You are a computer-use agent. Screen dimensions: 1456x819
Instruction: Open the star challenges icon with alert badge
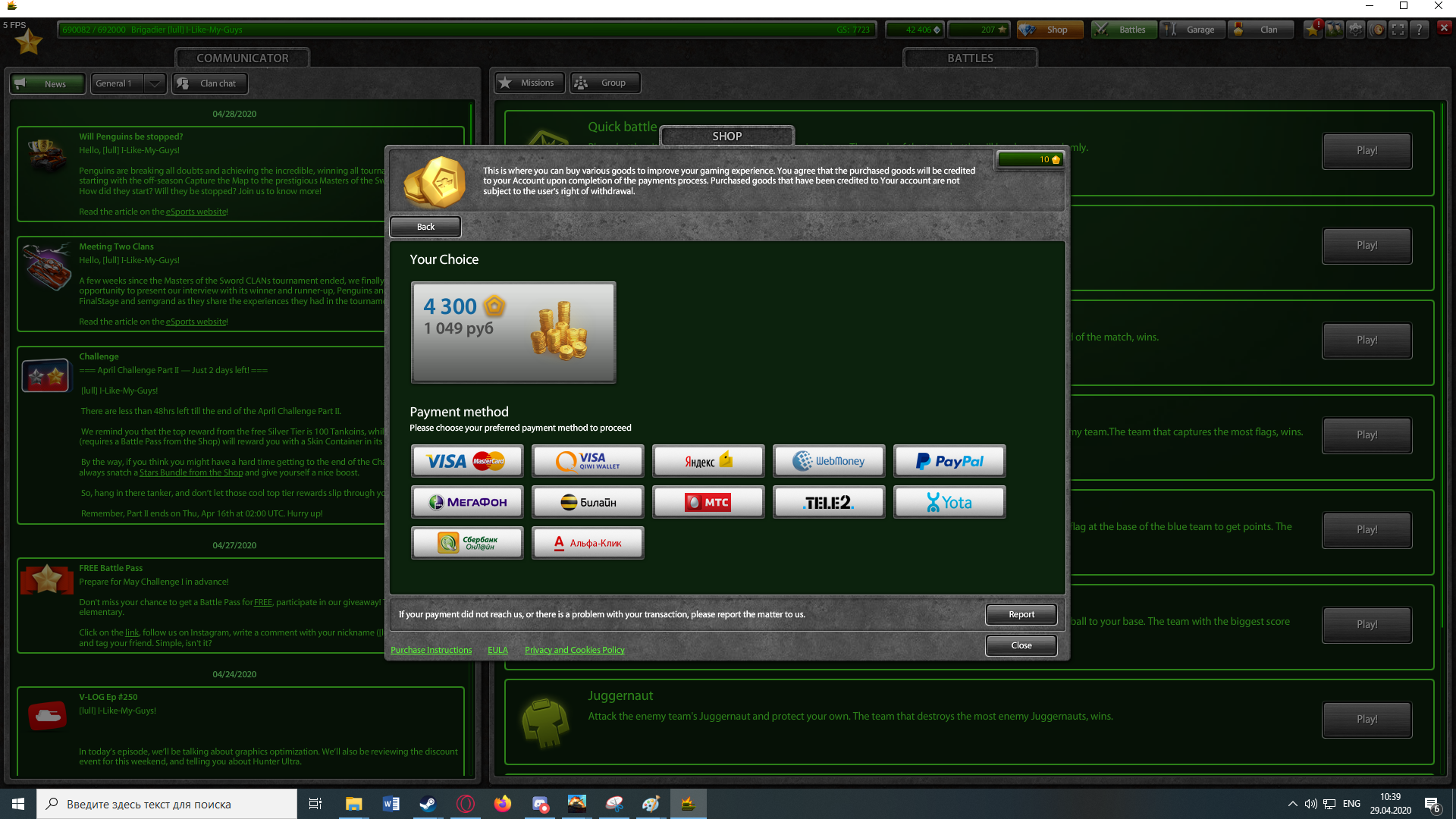click(x=1313, y=30)
